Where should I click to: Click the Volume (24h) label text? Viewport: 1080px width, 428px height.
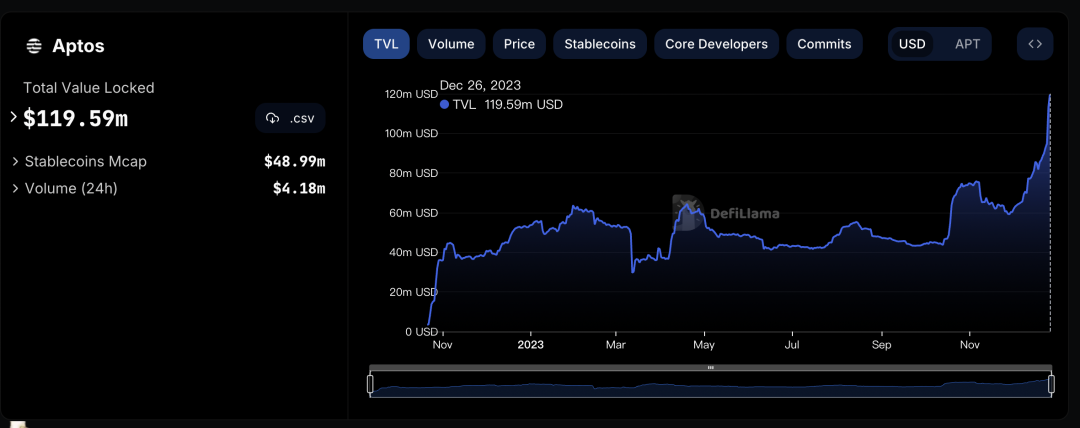pyautogui.click(x=71, y=187)
